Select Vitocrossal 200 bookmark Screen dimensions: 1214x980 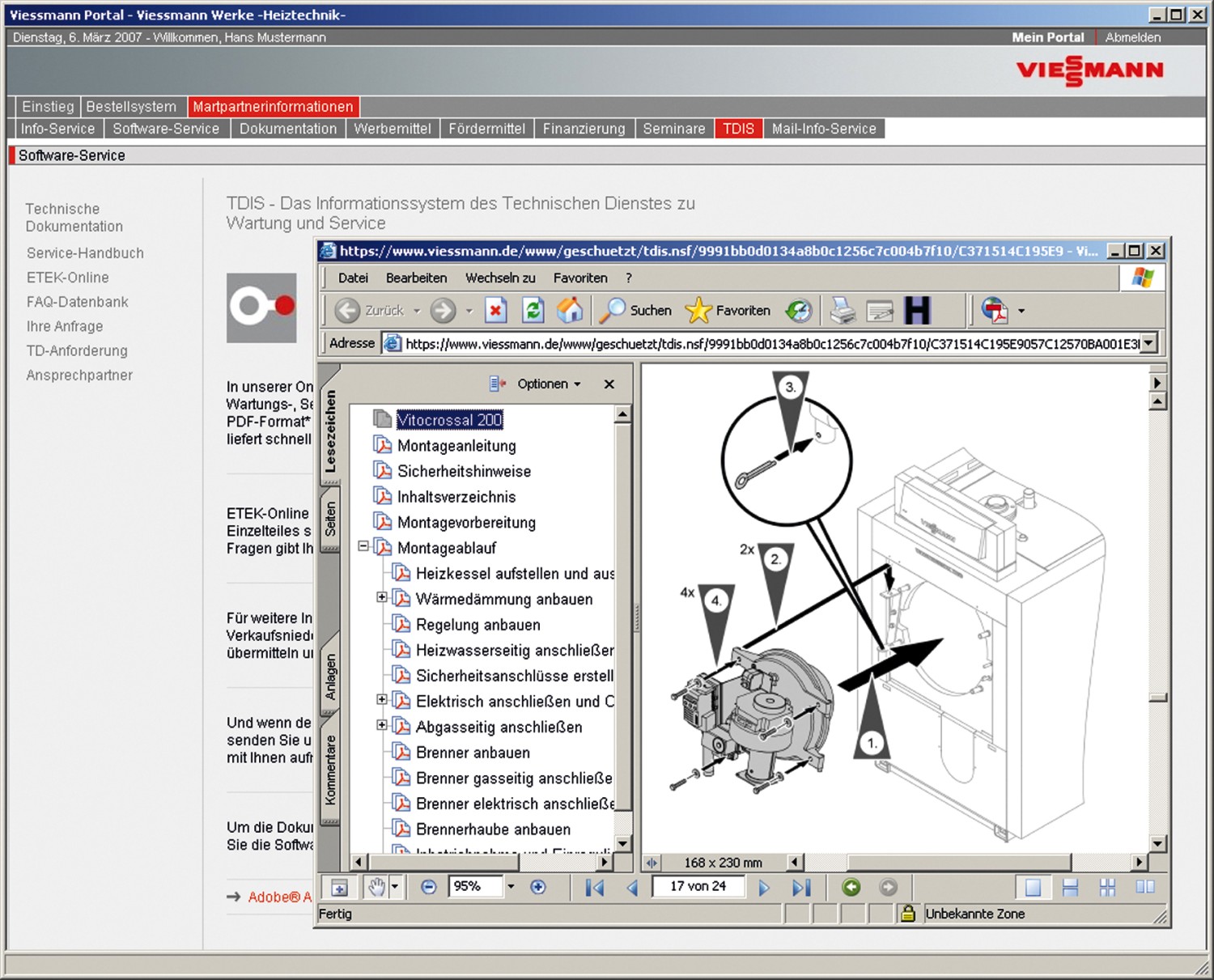tap(449, 419)
